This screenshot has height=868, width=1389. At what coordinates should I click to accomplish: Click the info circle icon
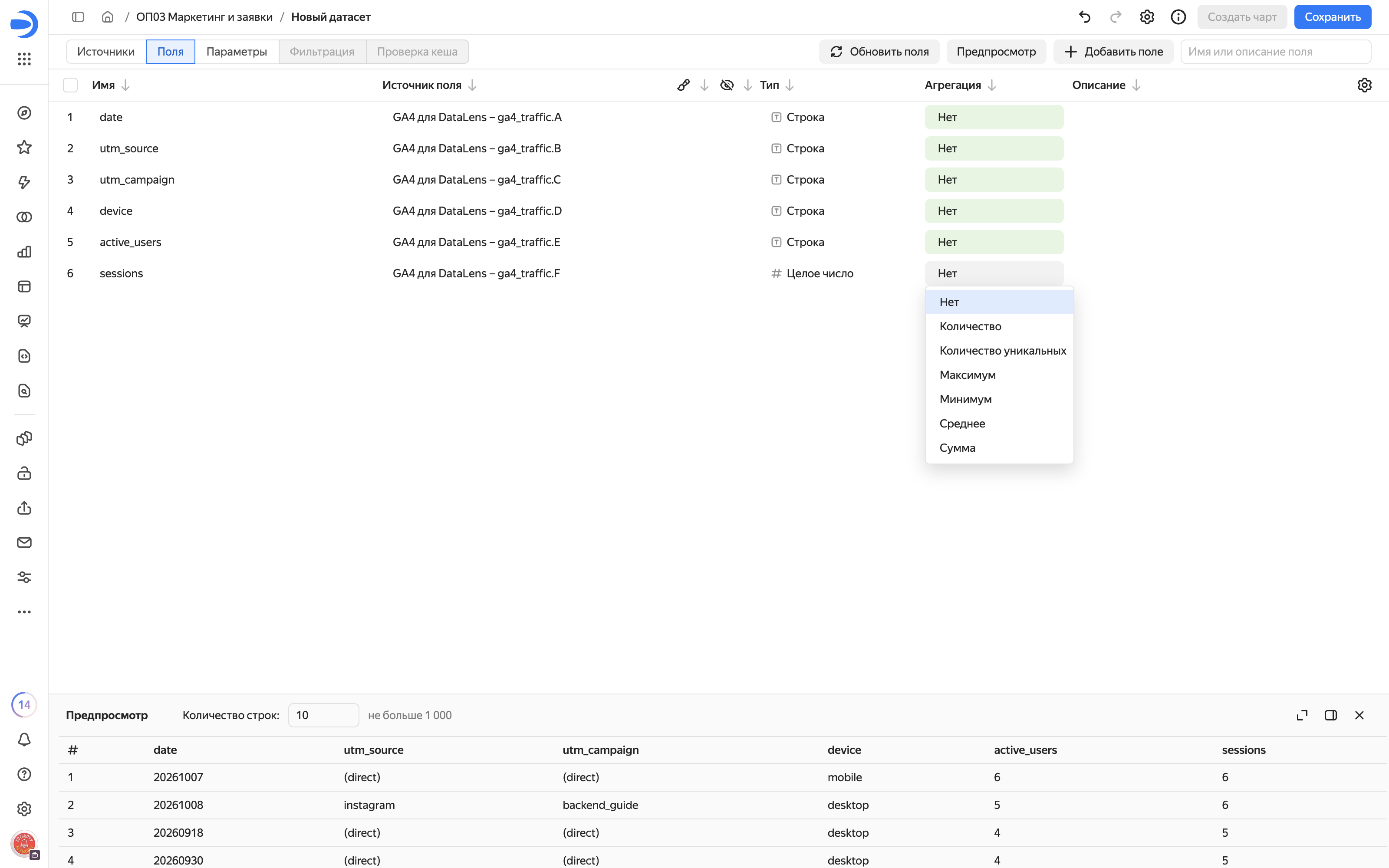coord(1178,17)
